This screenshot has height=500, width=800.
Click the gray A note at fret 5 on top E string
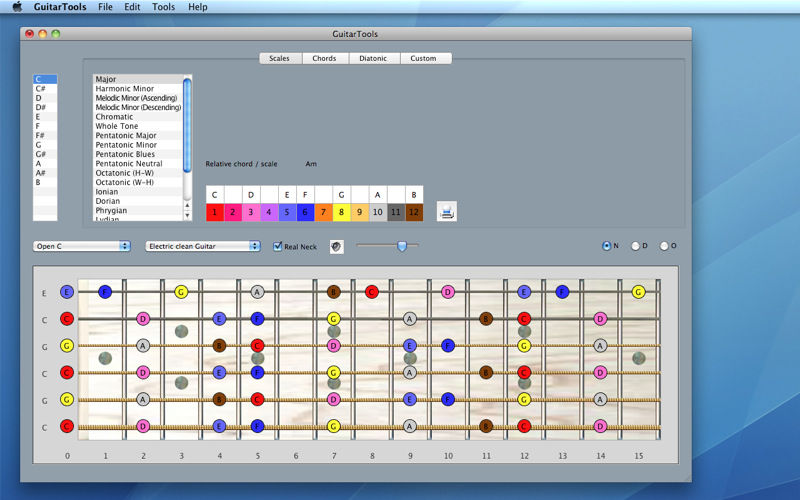pyautogui.click(x=258, y=292)
